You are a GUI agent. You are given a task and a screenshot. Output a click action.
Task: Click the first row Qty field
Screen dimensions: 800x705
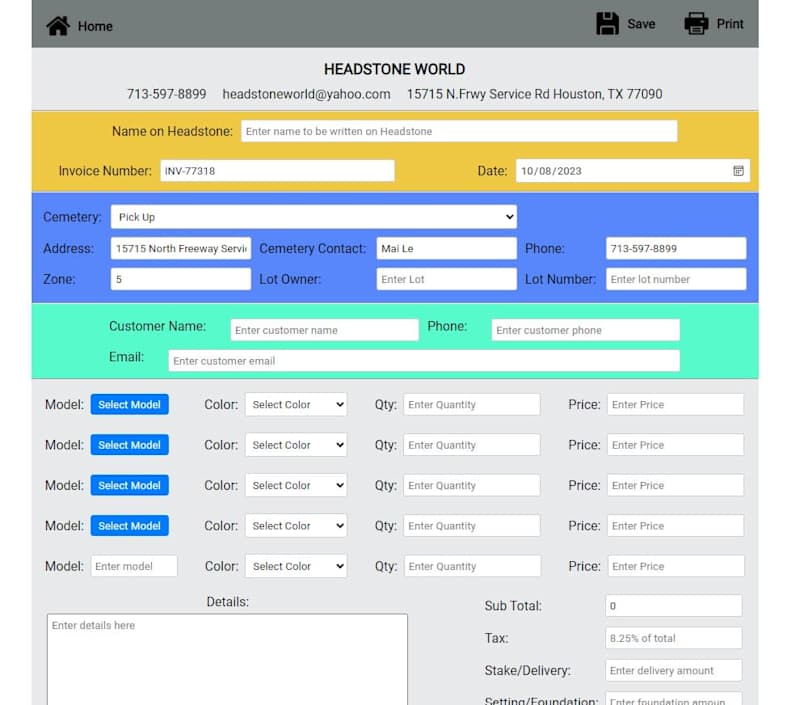click(472, 405)
